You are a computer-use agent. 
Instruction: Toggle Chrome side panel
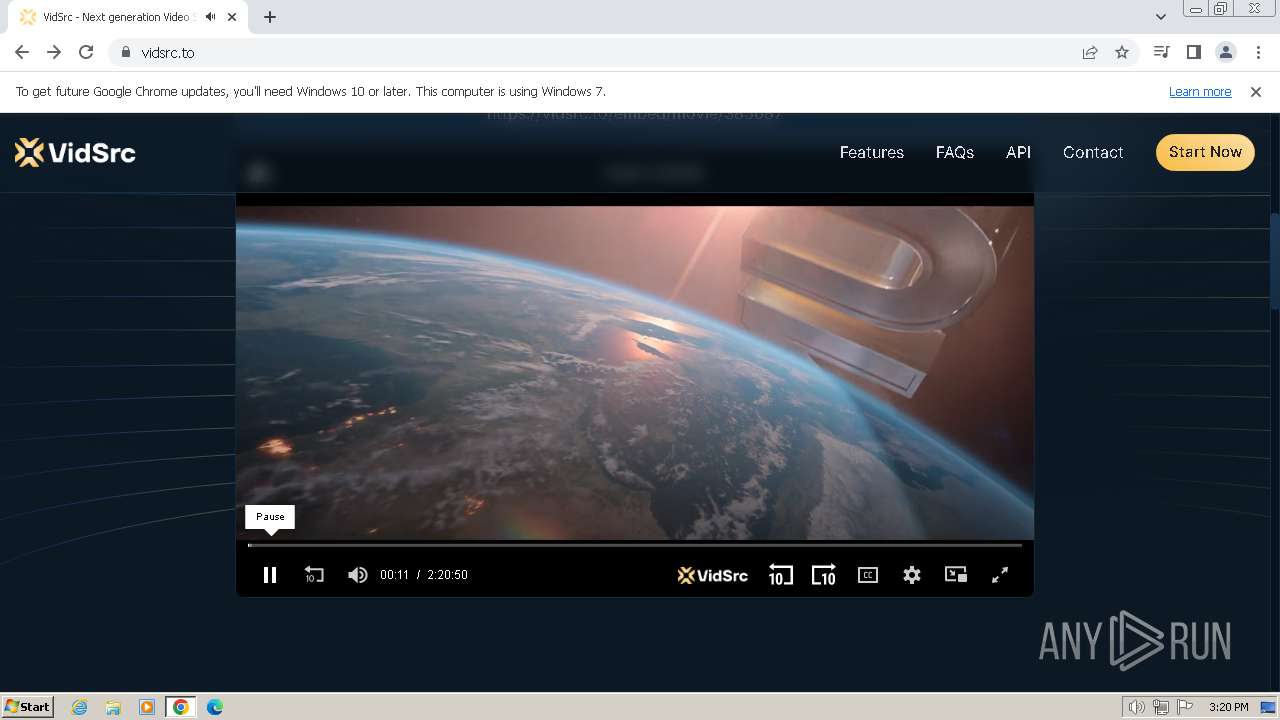[x=1193, y=52]
